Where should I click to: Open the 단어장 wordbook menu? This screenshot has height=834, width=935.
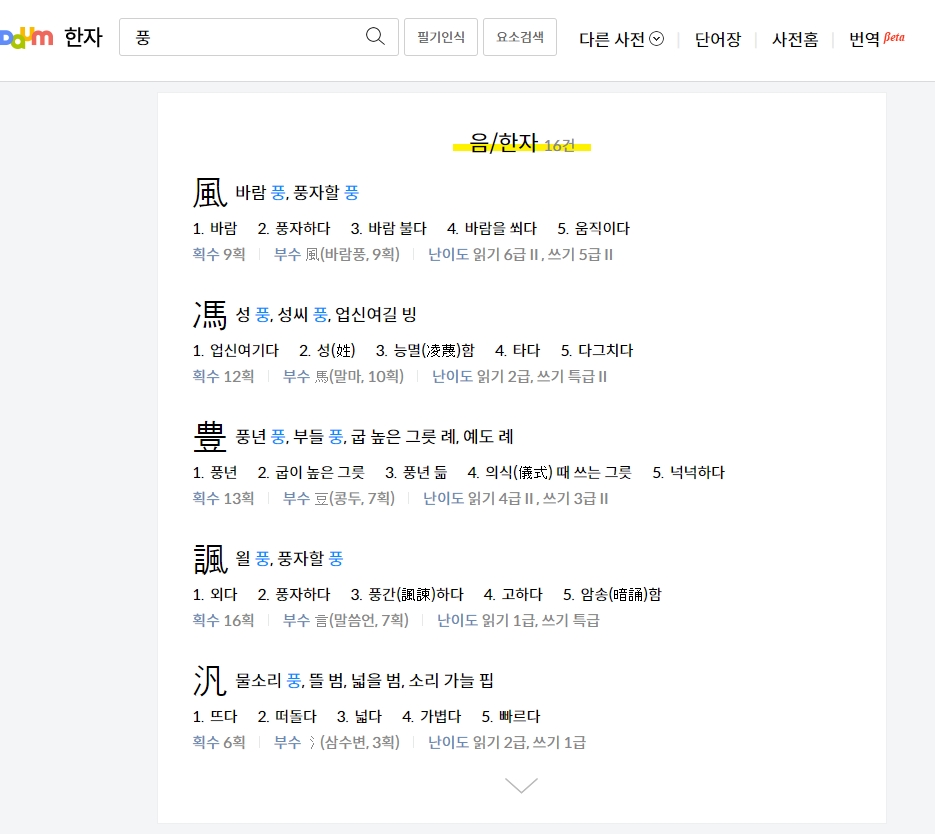point(717,37)
